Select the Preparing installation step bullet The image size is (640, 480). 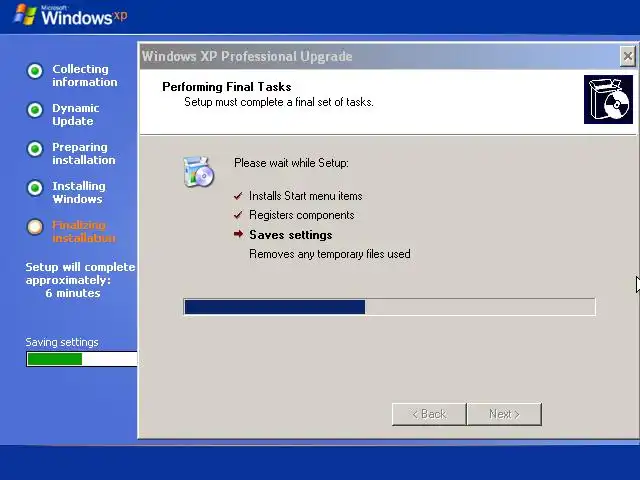(x=35, y=149)
